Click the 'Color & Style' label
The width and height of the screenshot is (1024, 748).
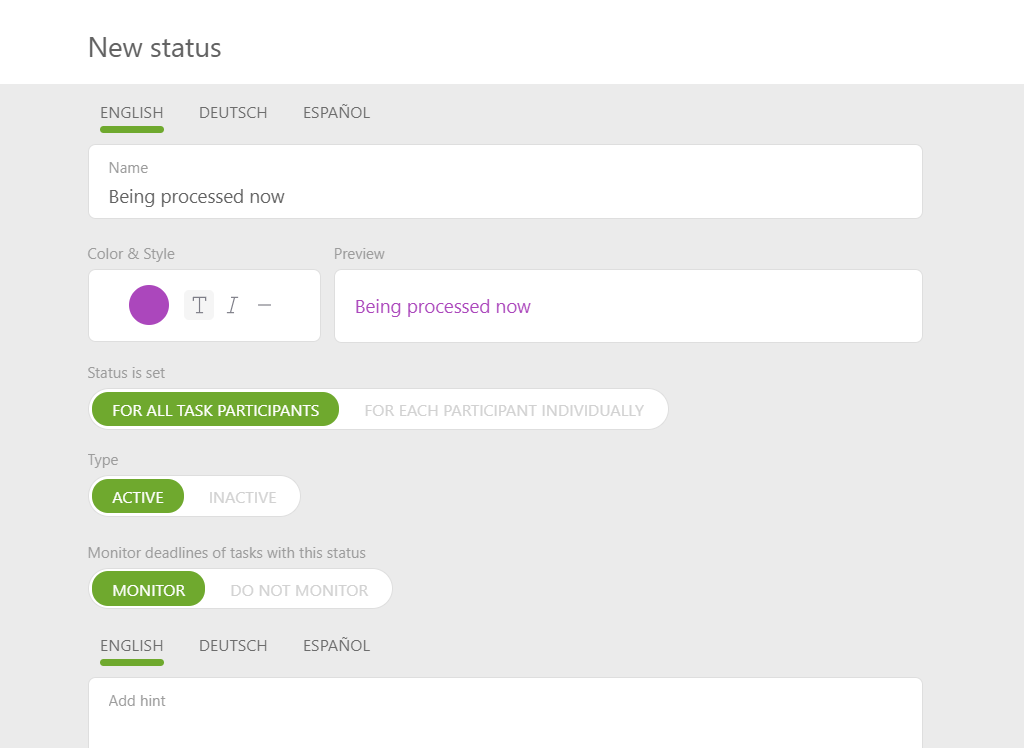coord(131,253)
